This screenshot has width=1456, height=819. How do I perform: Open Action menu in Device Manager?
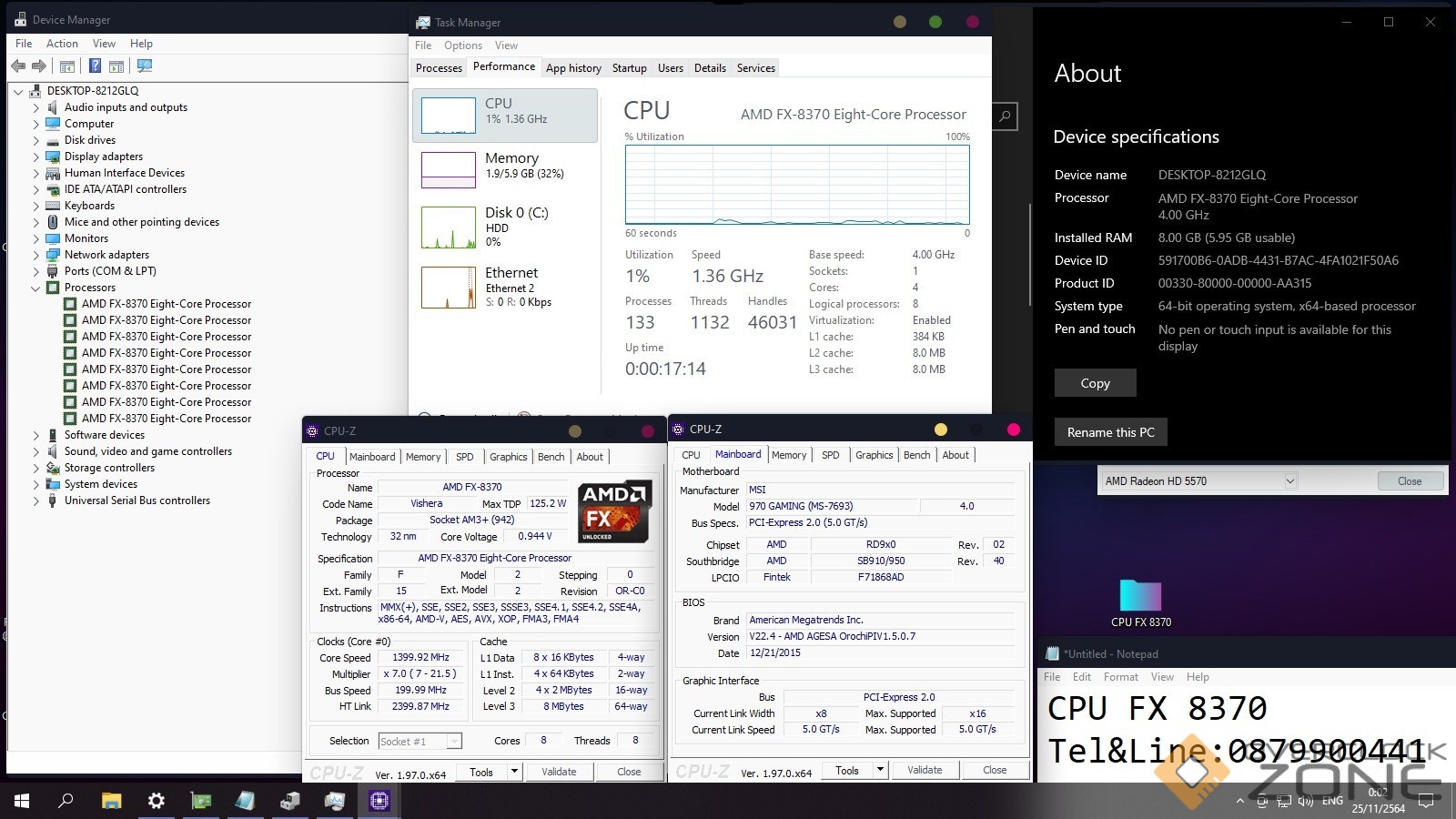[62, 44]
